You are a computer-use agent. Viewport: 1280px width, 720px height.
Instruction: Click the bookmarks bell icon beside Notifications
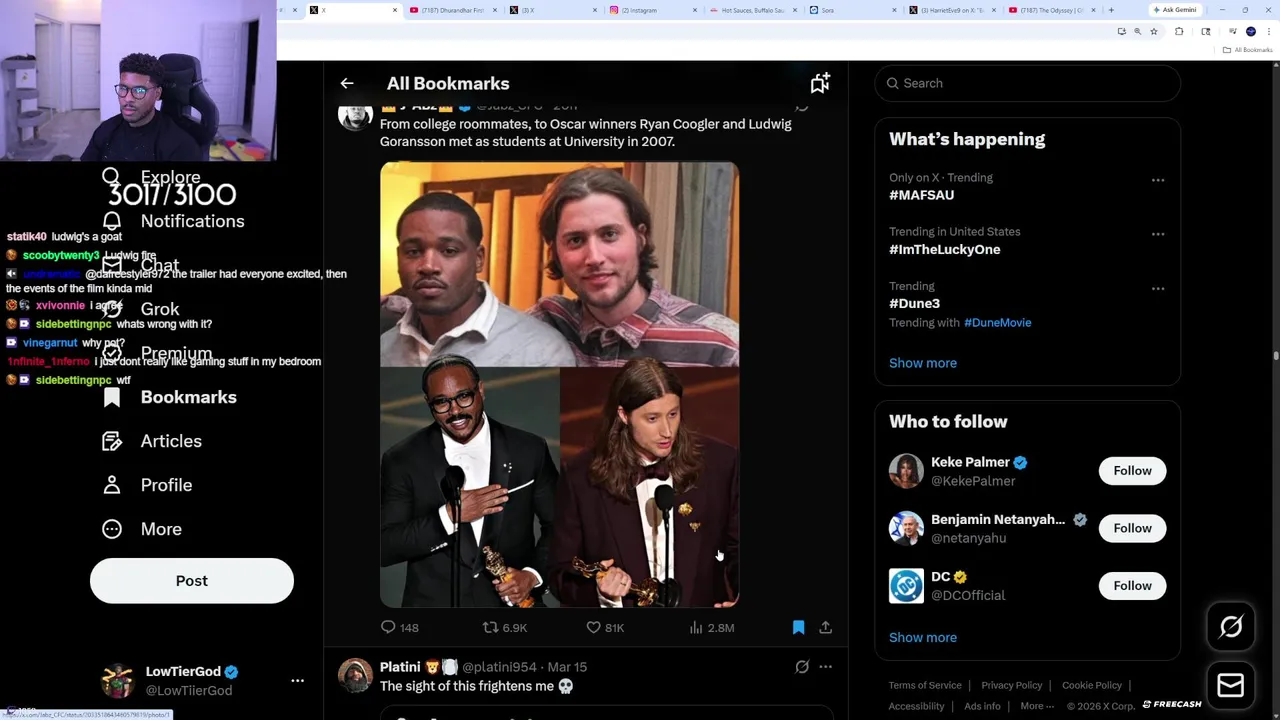(112, 221)
